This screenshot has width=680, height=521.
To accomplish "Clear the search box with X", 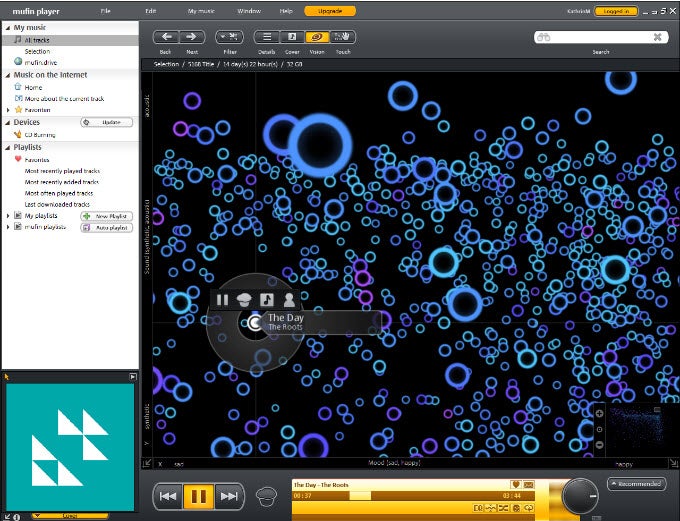I will [x=657, y=37].
